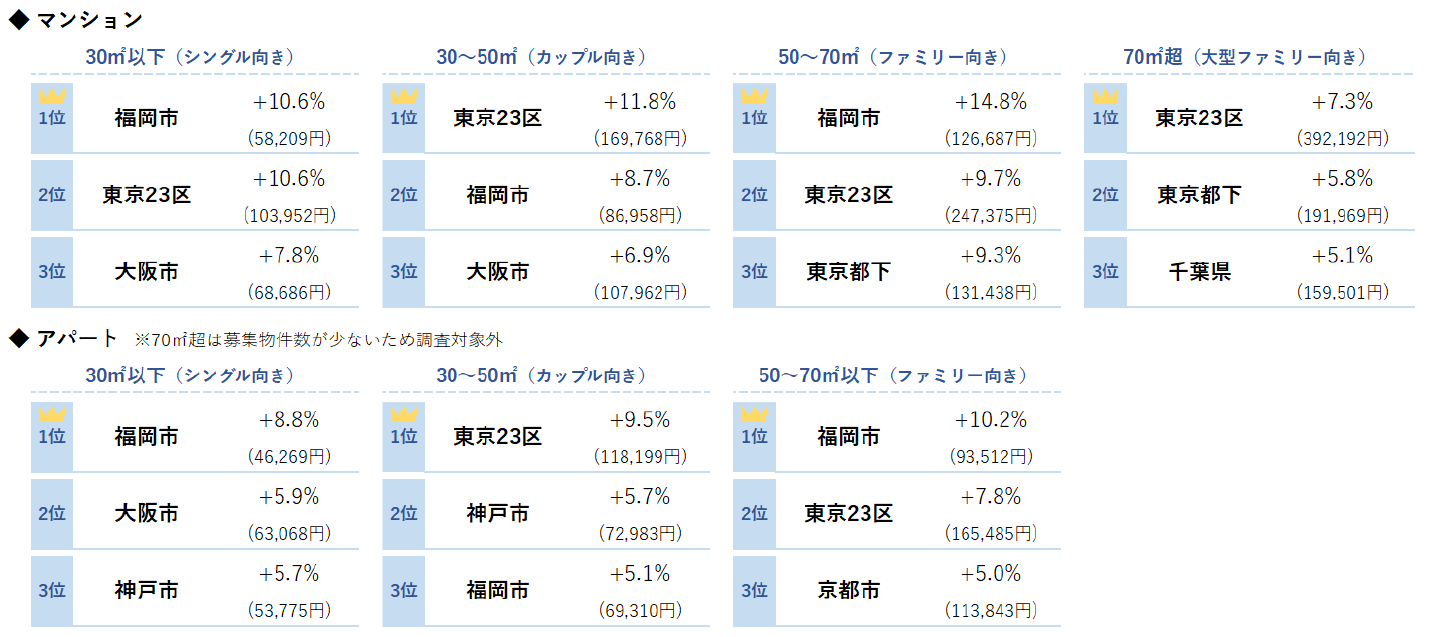The height and width of the screenshot is (637, 1437).
Task: Click the crown icon in Mansion 50～70㎡ column
Action: click(754, 96)
